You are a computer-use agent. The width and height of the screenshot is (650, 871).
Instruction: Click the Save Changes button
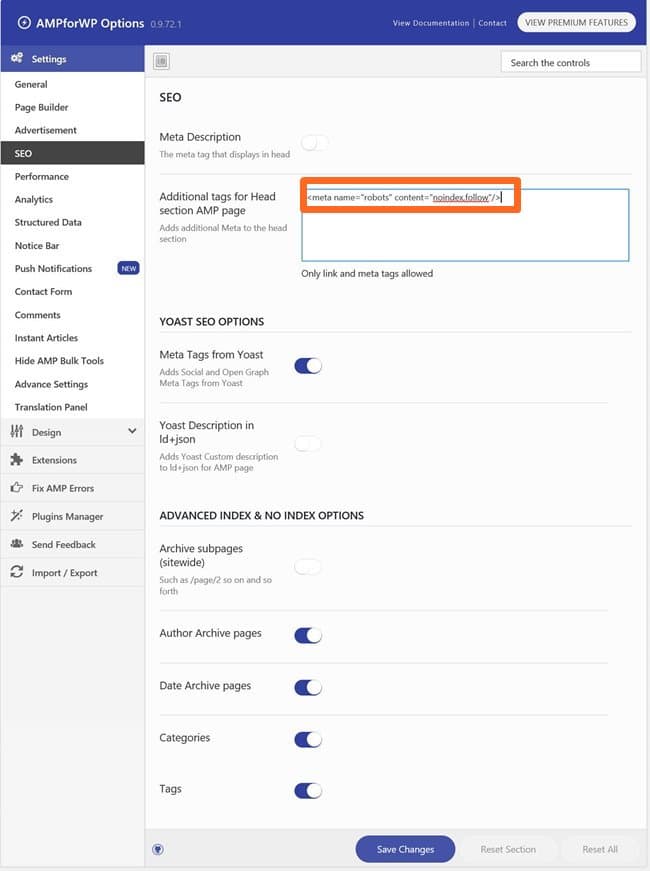(x=405, y=849)
